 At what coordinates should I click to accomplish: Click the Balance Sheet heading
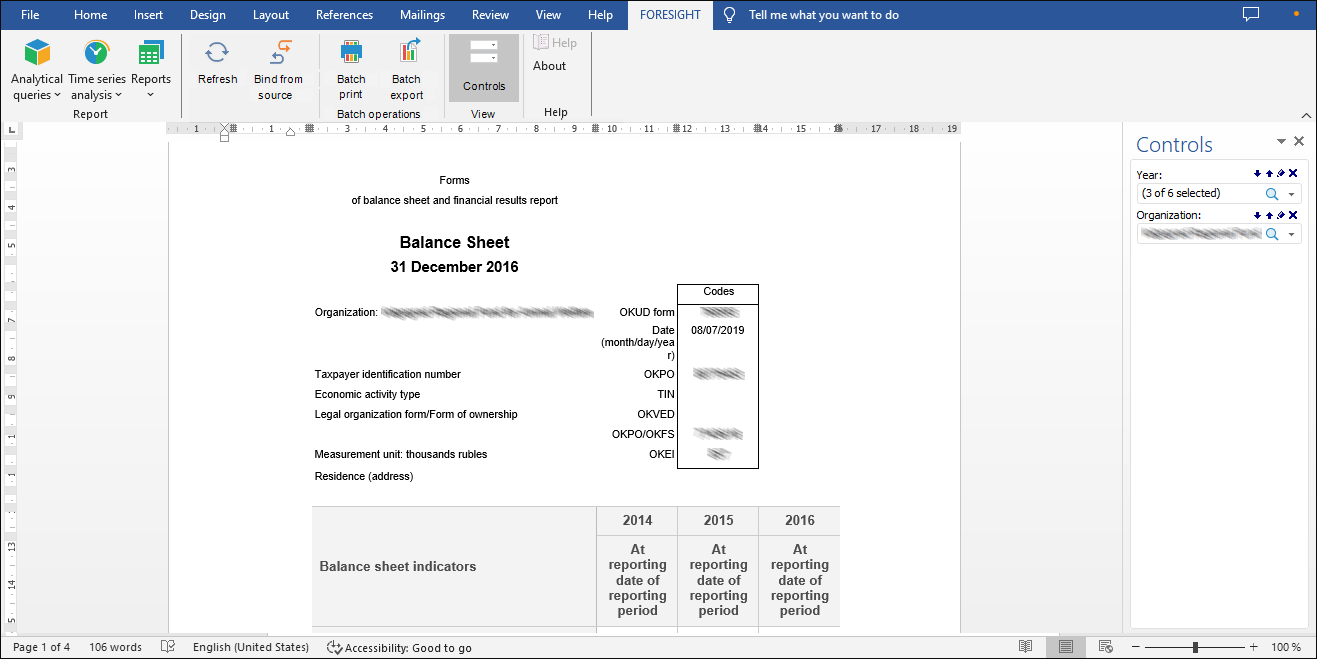coord(454,242)
